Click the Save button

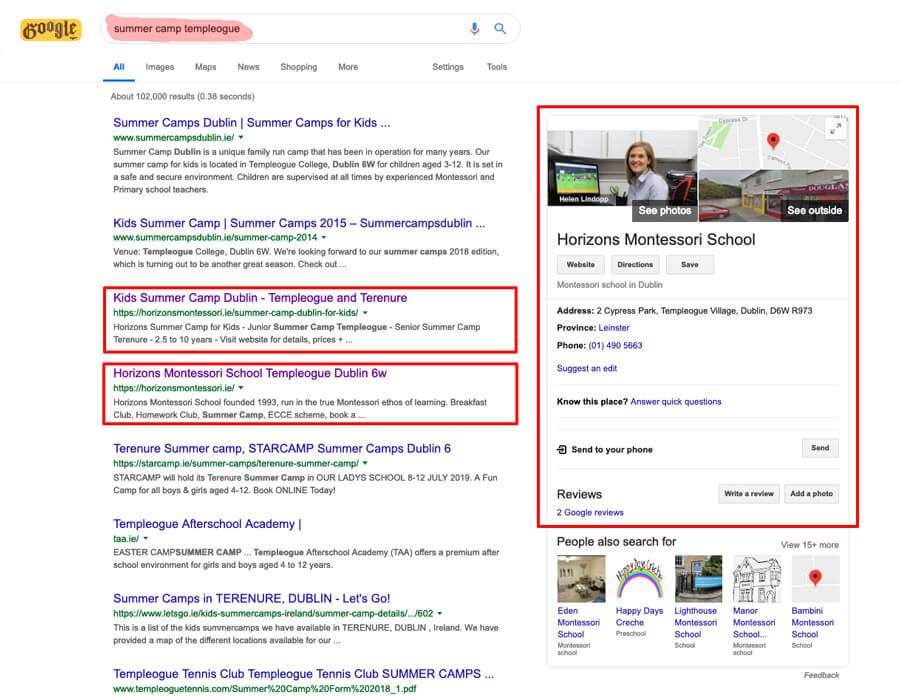[690, 265]
